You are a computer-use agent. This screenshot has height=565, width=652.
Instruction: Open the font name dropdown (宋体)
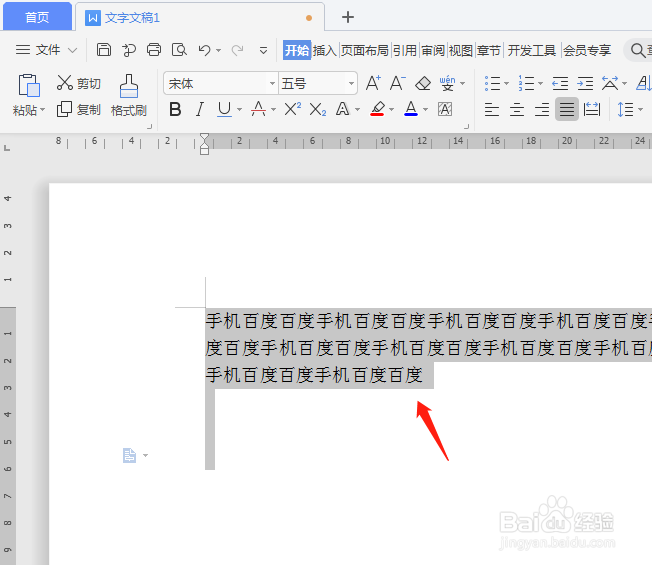[x=272, y=84]
